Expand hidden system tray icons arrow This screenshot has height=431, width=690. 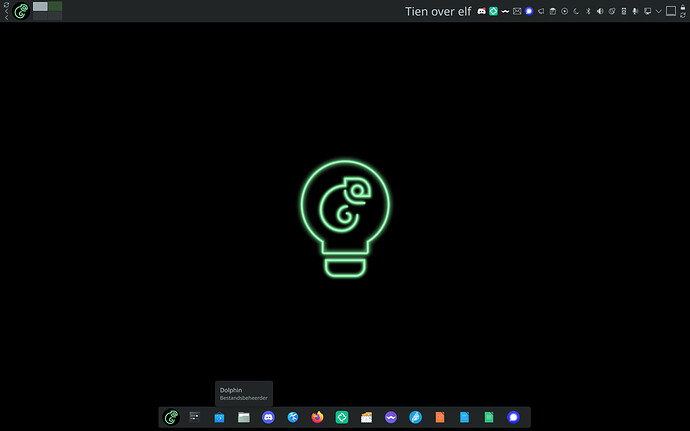(x=659, y=11)
